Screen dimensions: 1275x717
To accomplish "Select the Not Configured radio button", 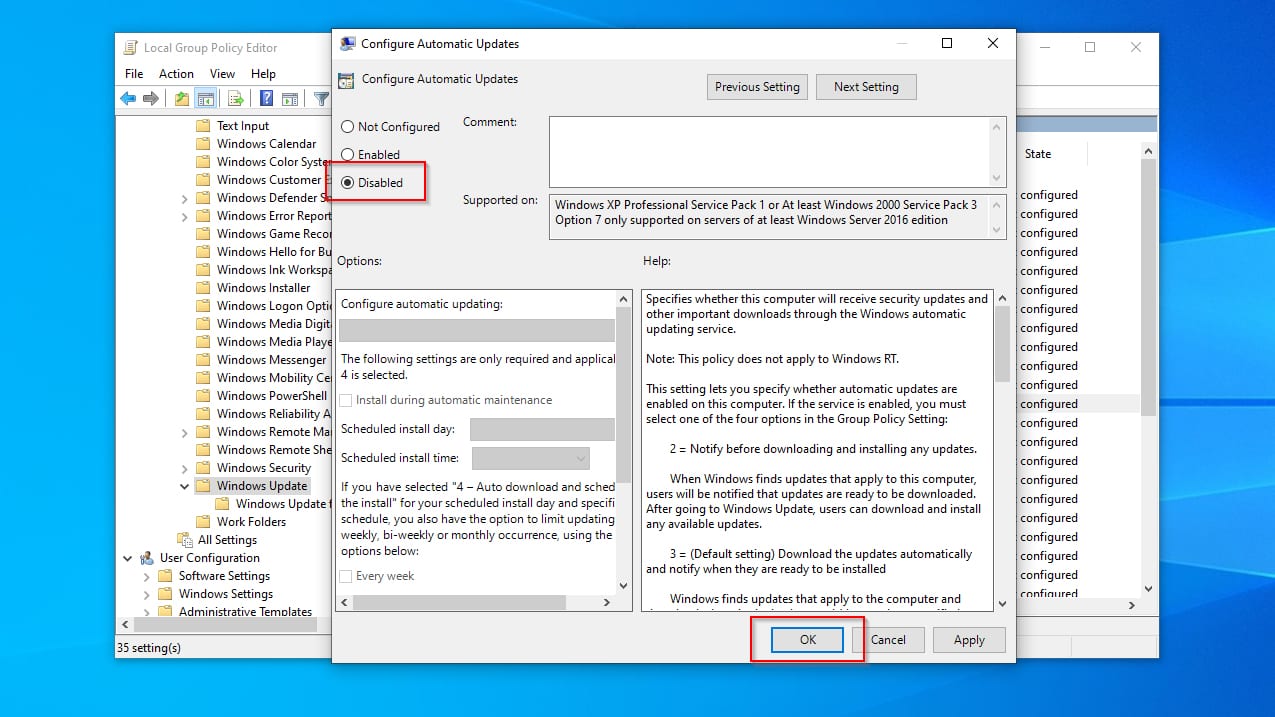I will [x=348, y=127].
